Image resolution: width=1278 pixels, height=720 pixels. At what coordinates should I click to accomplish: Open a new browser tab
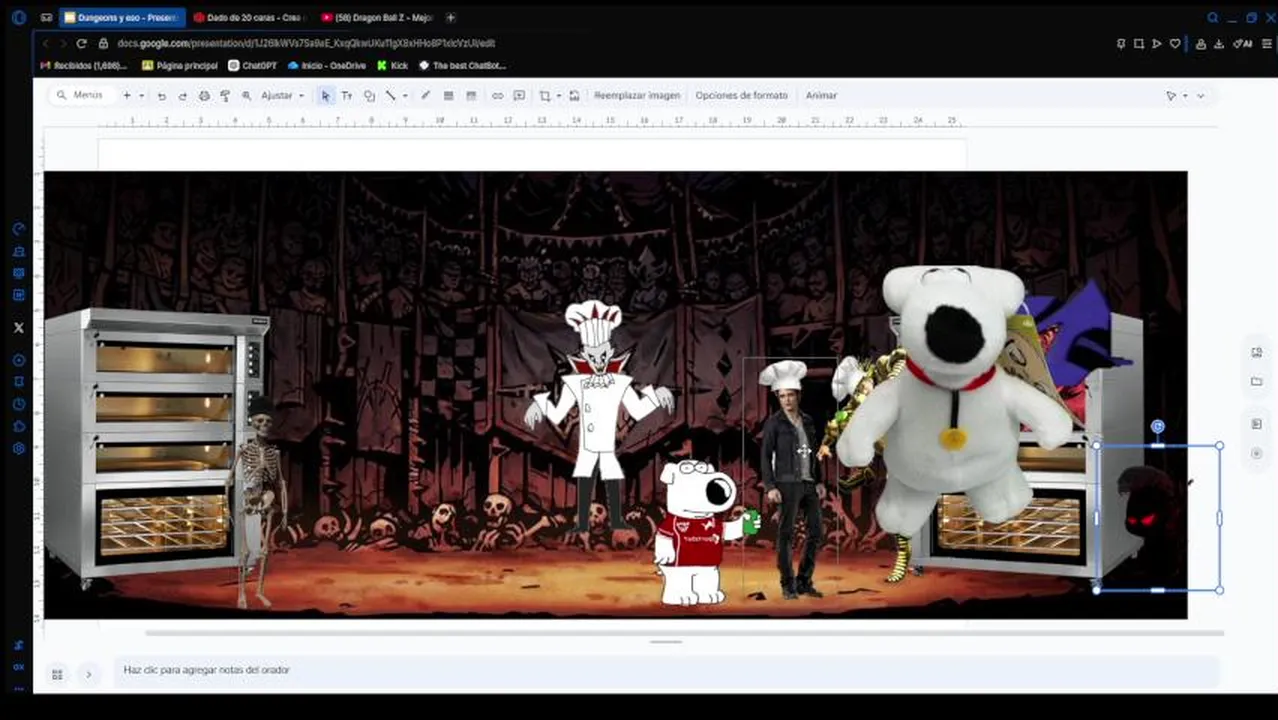click(450, 17)
